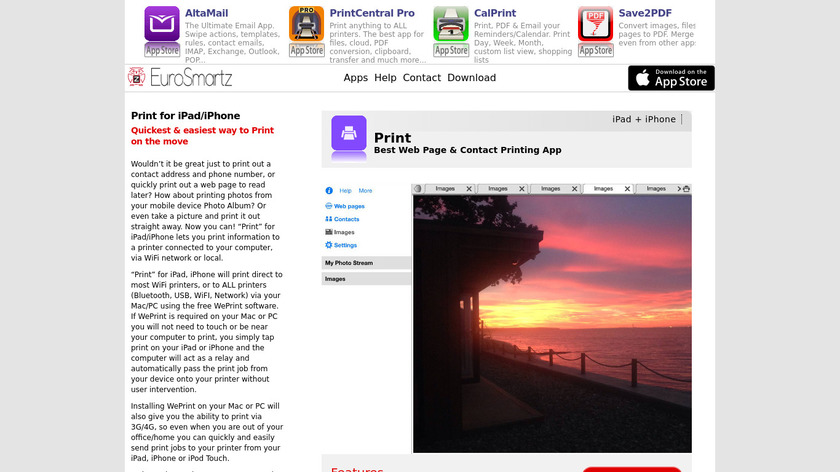Screen dimensions: 840x472
Task: Tap the App Store badge under CalPrint
Action: click(x=451, y=50)
